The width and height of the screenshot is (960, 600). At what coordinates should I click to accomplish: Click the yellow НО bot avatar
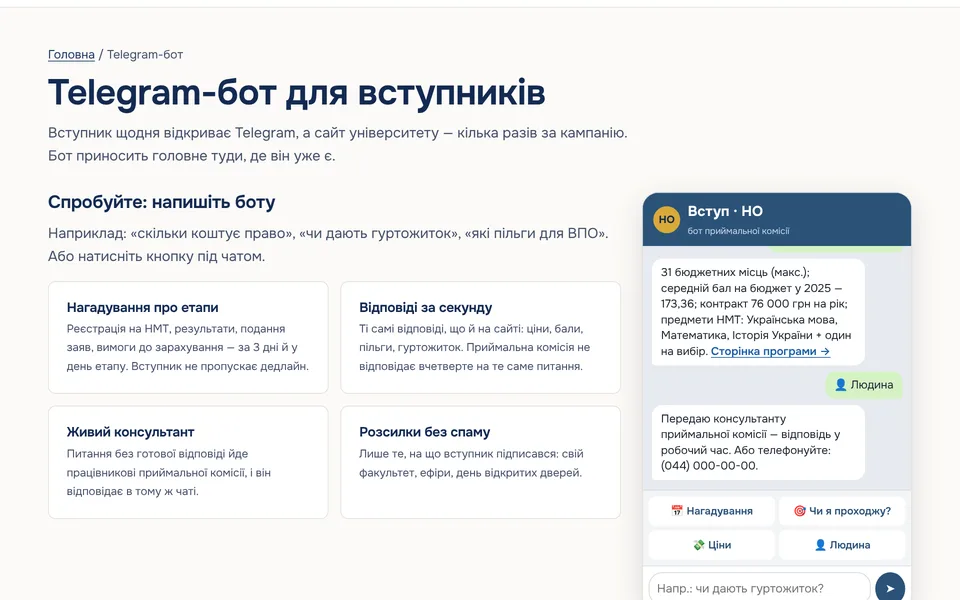[x=666, y=219]
